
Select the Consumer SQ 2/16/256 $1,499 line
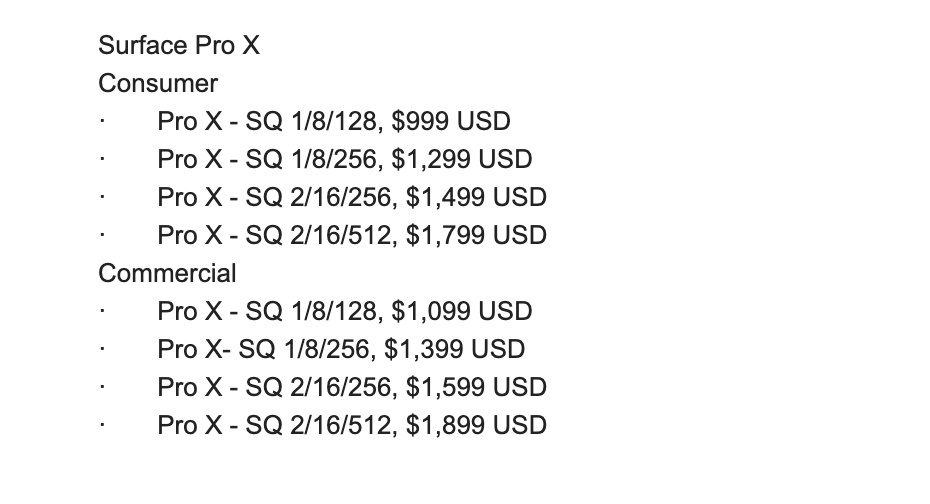[352, 197]
